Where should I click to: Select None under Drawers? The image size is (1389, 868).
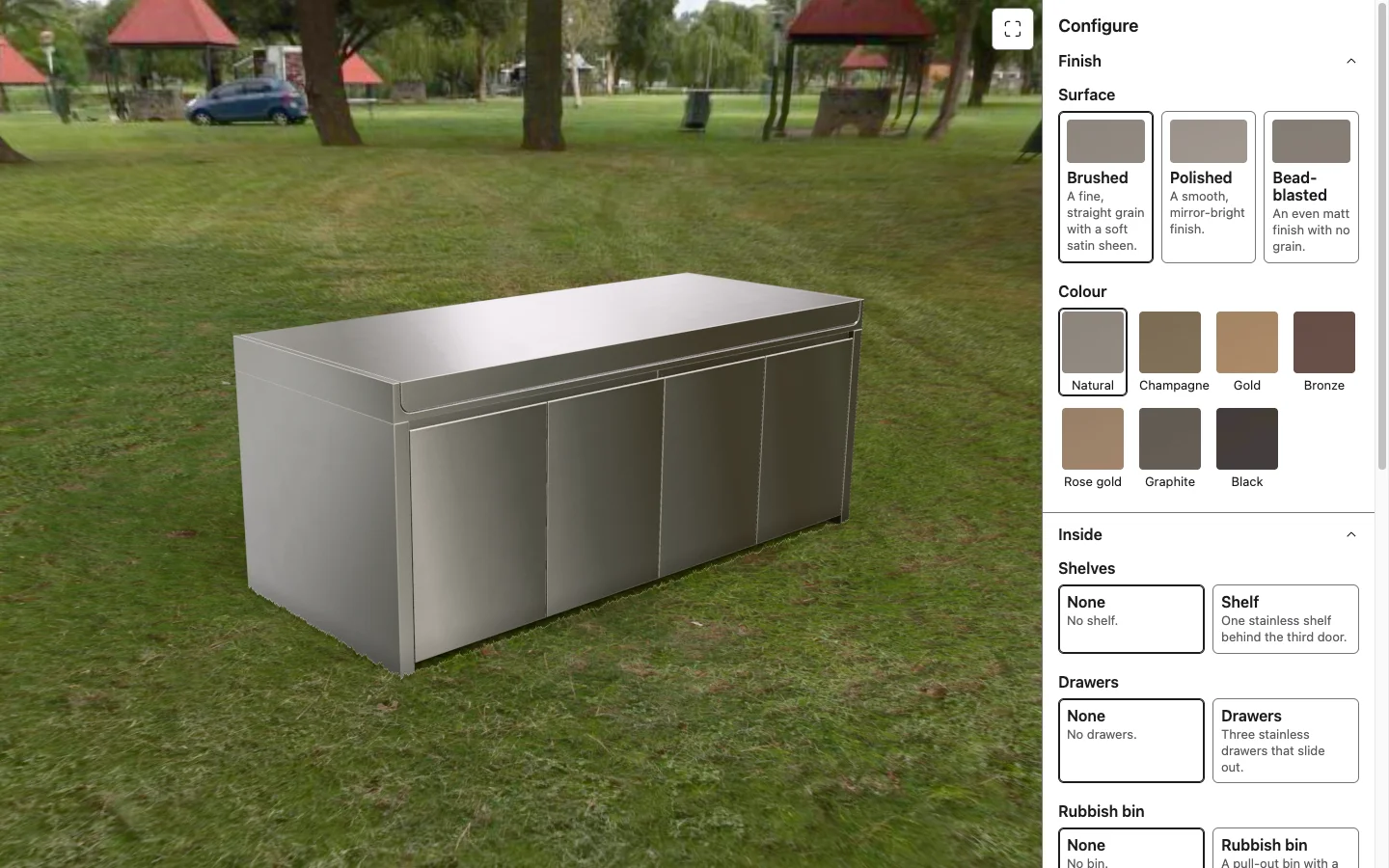click(1131, 741)
